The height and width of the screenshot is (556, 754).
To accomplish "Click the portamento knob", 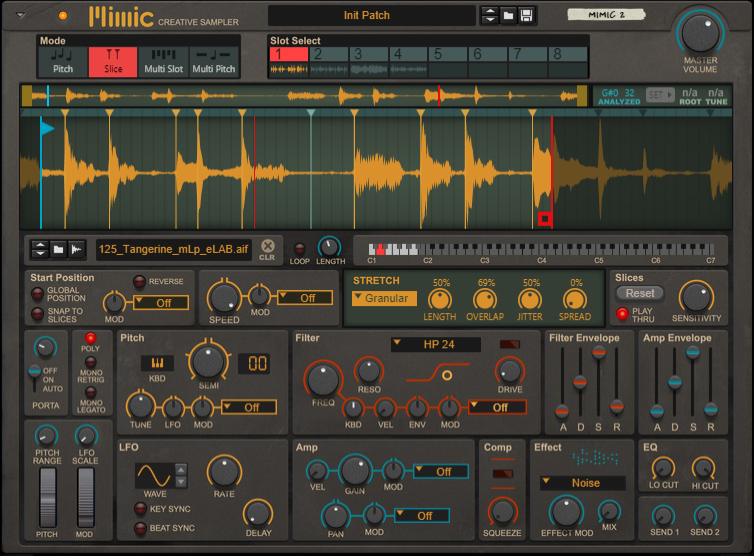I will [x=45, y=347].
